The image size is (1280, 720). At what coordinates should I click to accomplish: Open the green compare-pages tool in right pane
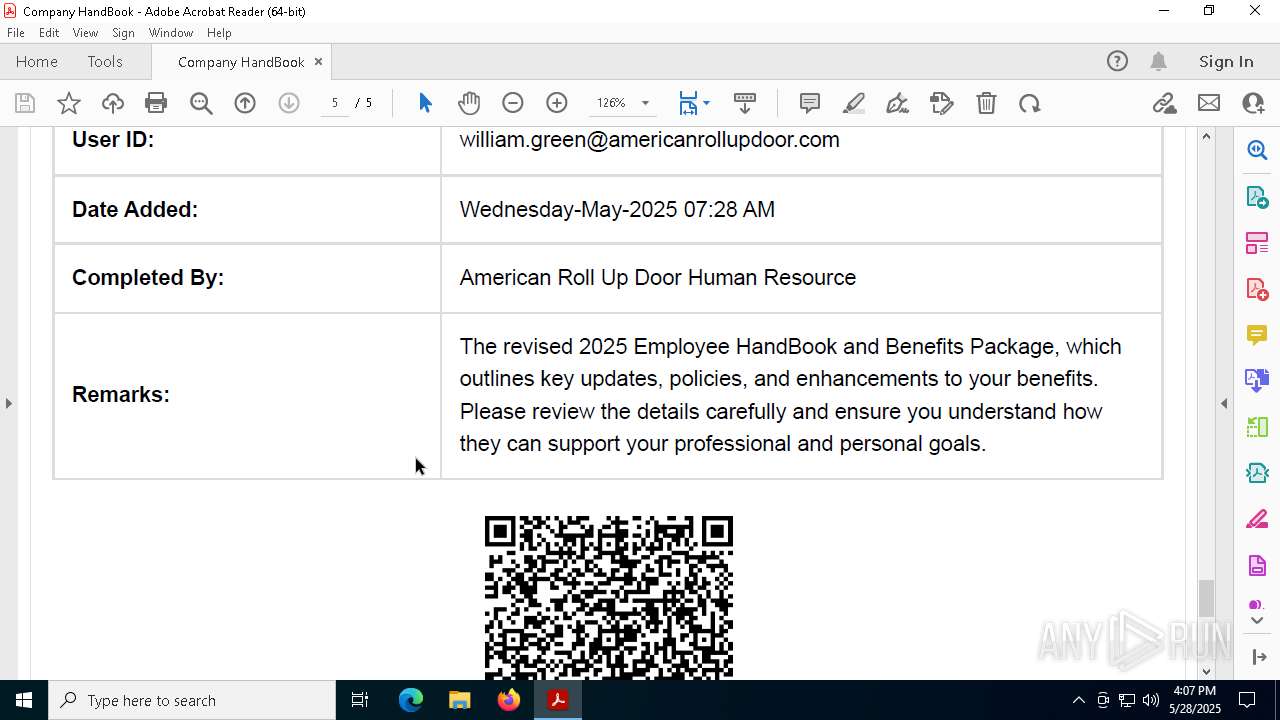pos(1257,428)
